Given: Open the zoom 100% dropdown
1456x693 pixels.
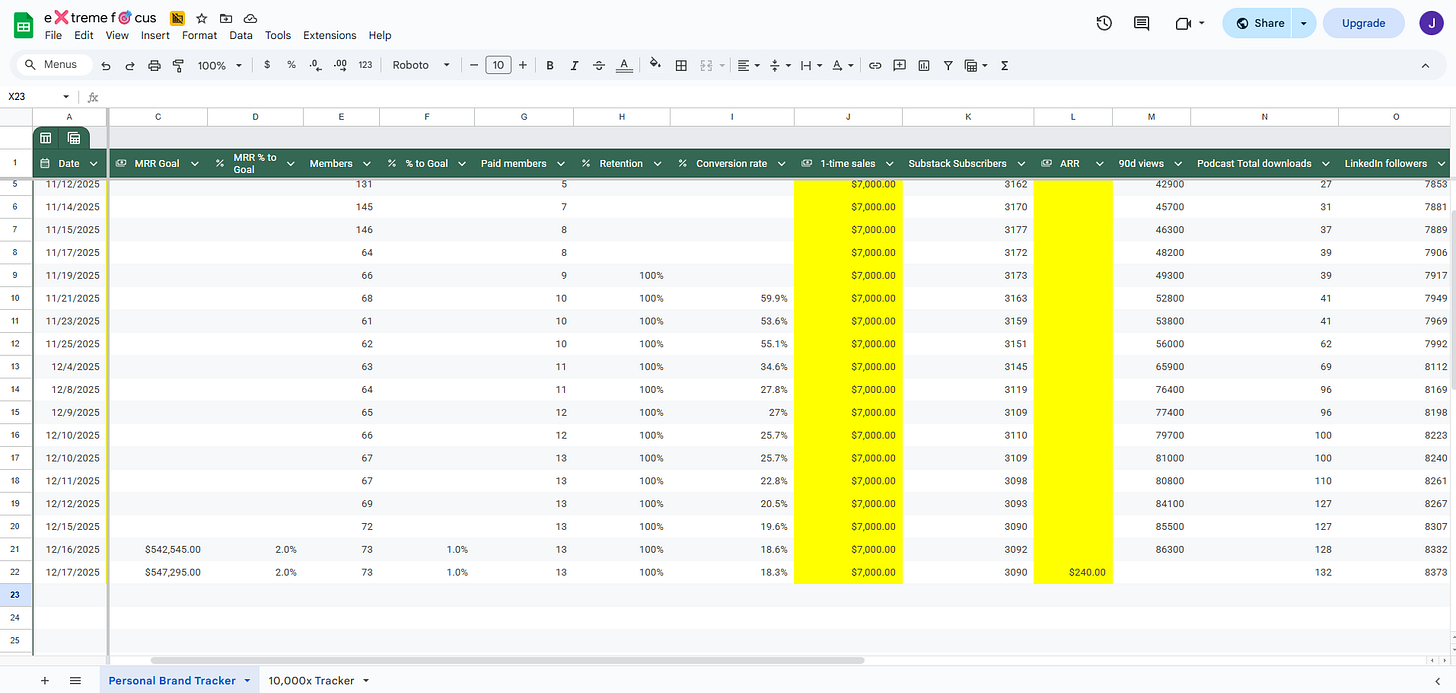Looking at the screenshot, I should coord(219,65).
